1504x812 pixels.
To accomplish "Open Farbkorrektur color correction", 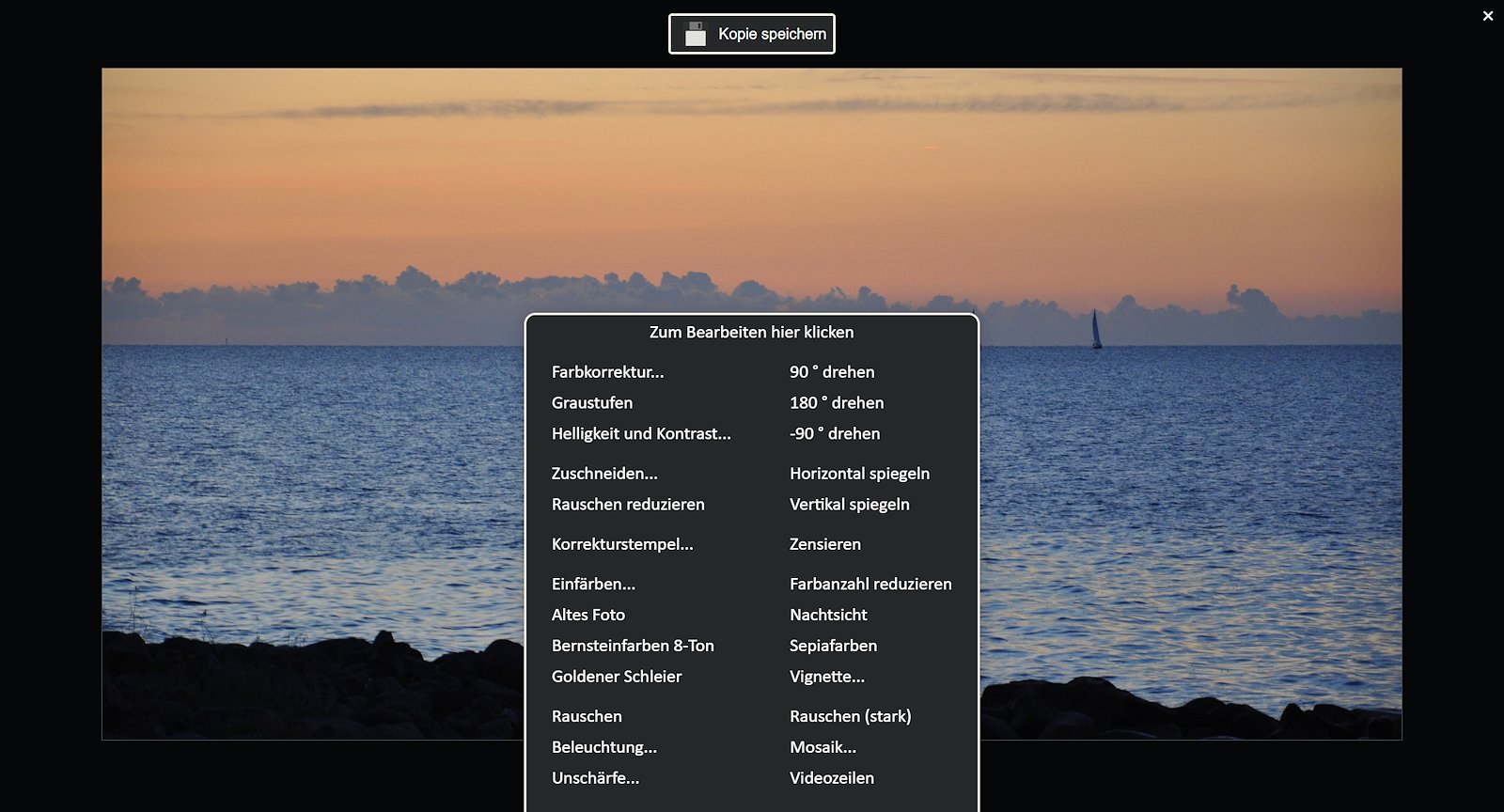I will coord(607,372).
